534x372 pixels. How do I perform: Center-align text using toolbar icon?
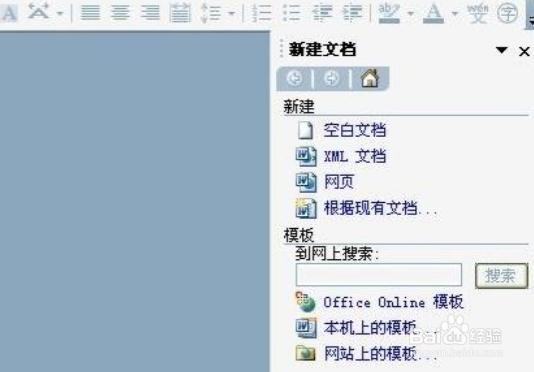pos(120,13)
